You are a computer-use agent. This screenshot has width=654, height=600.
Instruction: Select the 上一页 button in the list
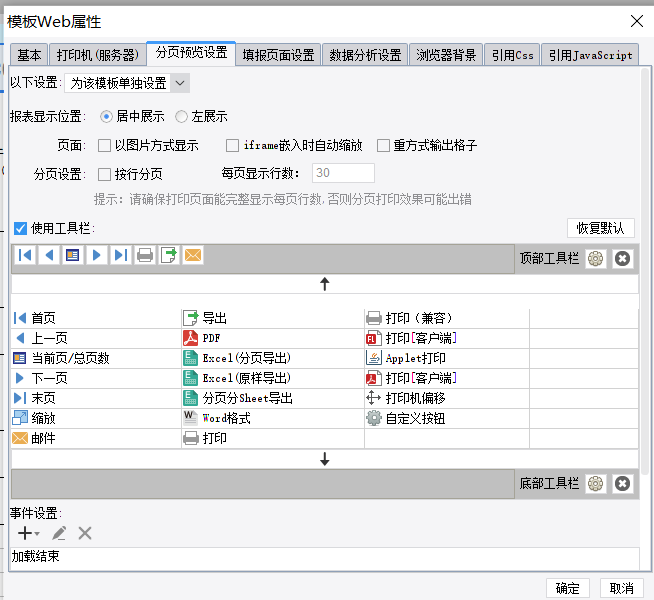[96, 338]
